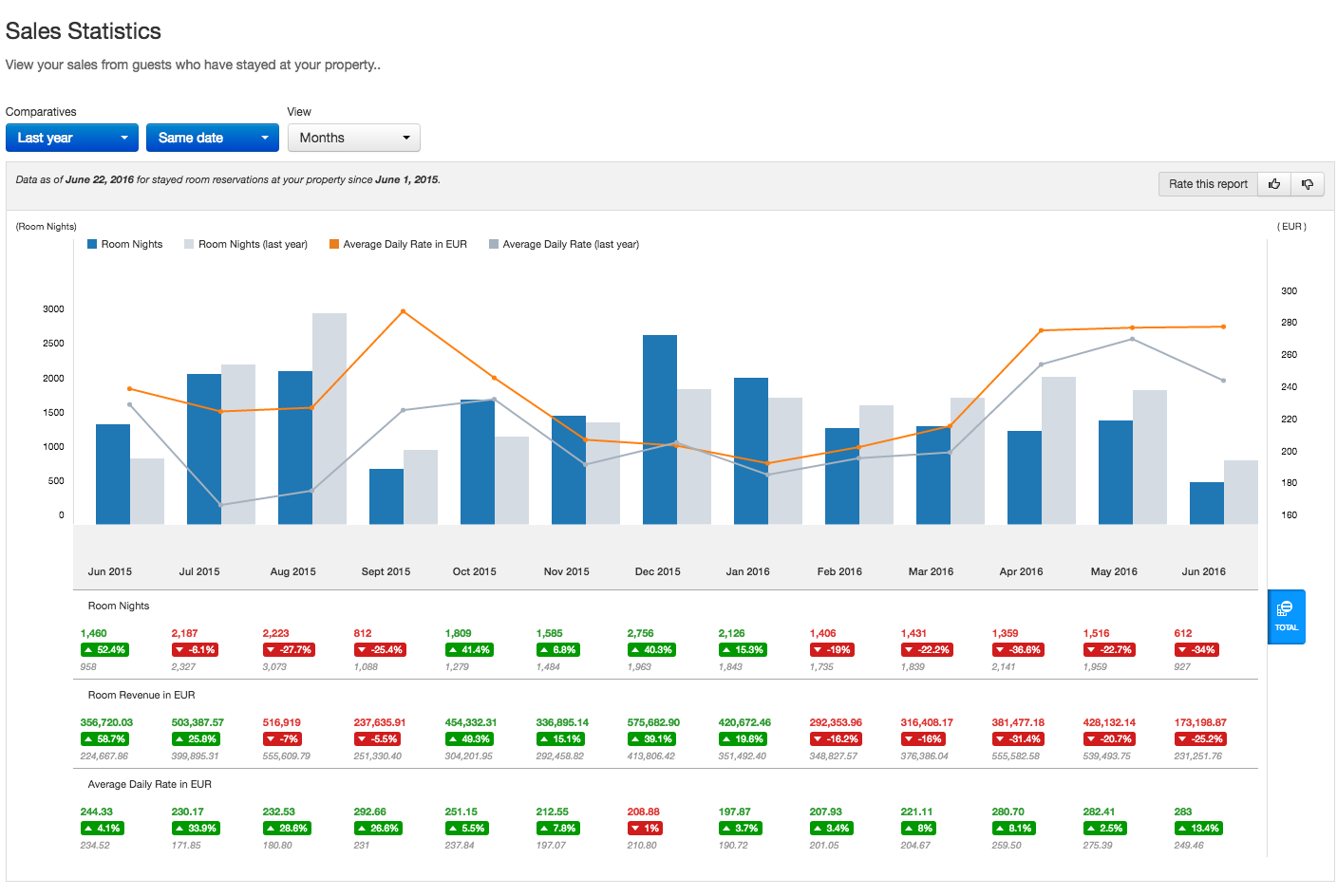
Task: Click the Jun 2015 axis label
Action: (x=110, y=571)
